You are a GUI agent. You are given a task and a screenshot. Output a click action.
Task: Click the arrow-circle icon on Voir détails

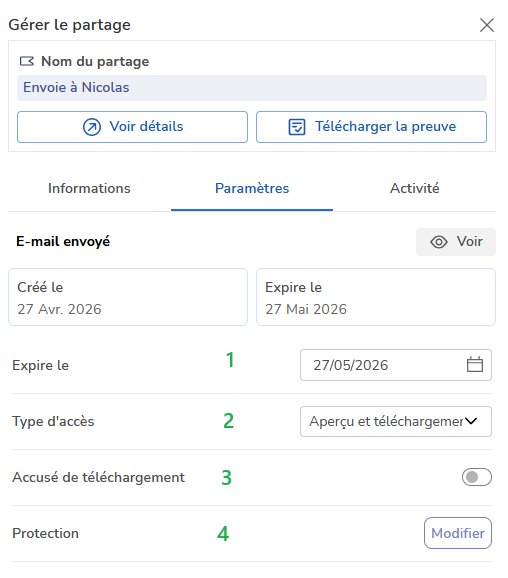click(92, 127)
